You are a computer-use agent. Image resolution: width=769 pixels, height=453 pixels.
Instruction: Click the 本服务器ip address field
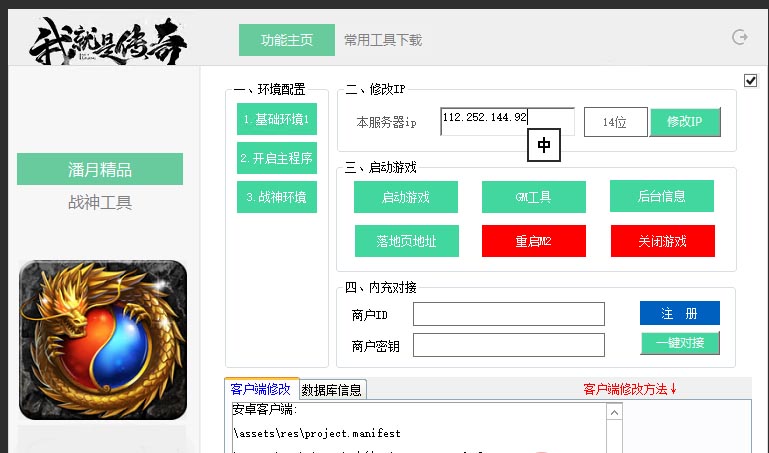(x=508, y=121)
